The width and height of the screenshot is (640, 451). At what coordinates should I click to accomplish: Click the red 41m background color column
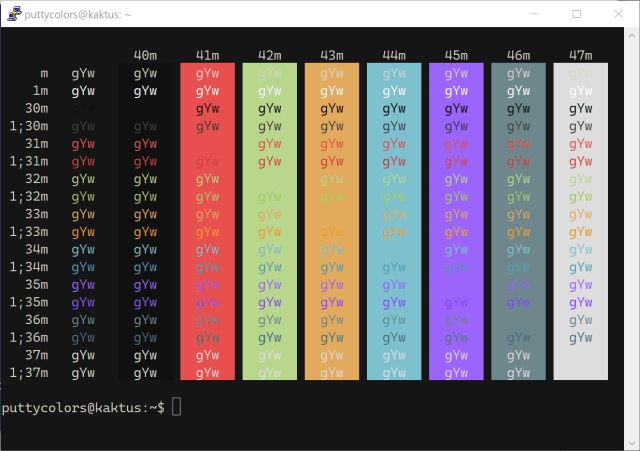pyautogui.click(x=207, y=222)
